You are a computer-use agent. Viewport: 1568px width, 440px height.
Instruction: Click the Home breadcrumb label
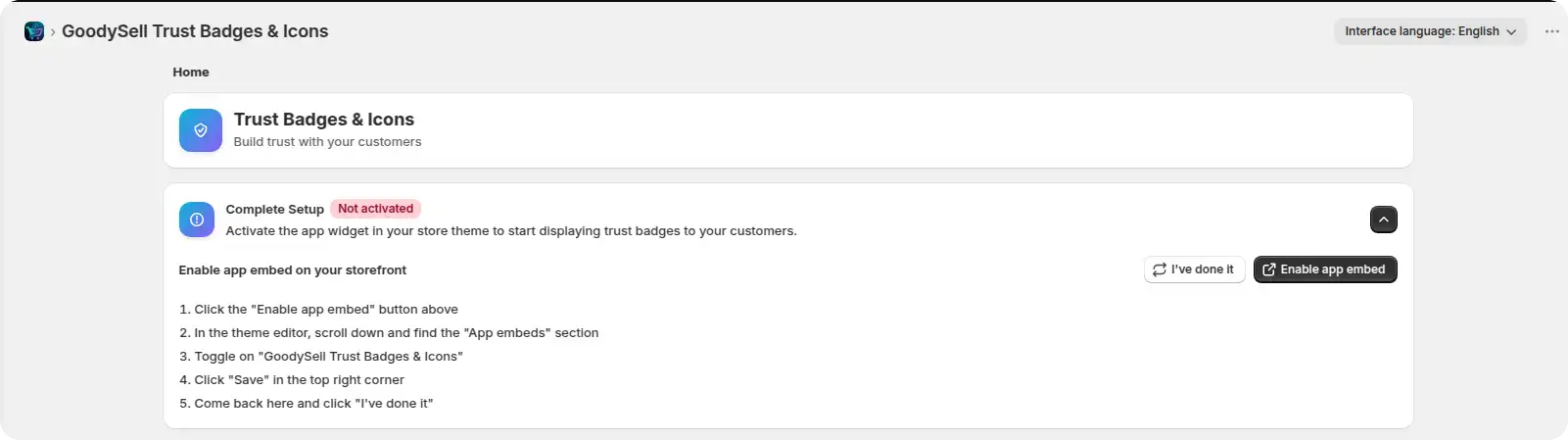click(x=191, y=73)
